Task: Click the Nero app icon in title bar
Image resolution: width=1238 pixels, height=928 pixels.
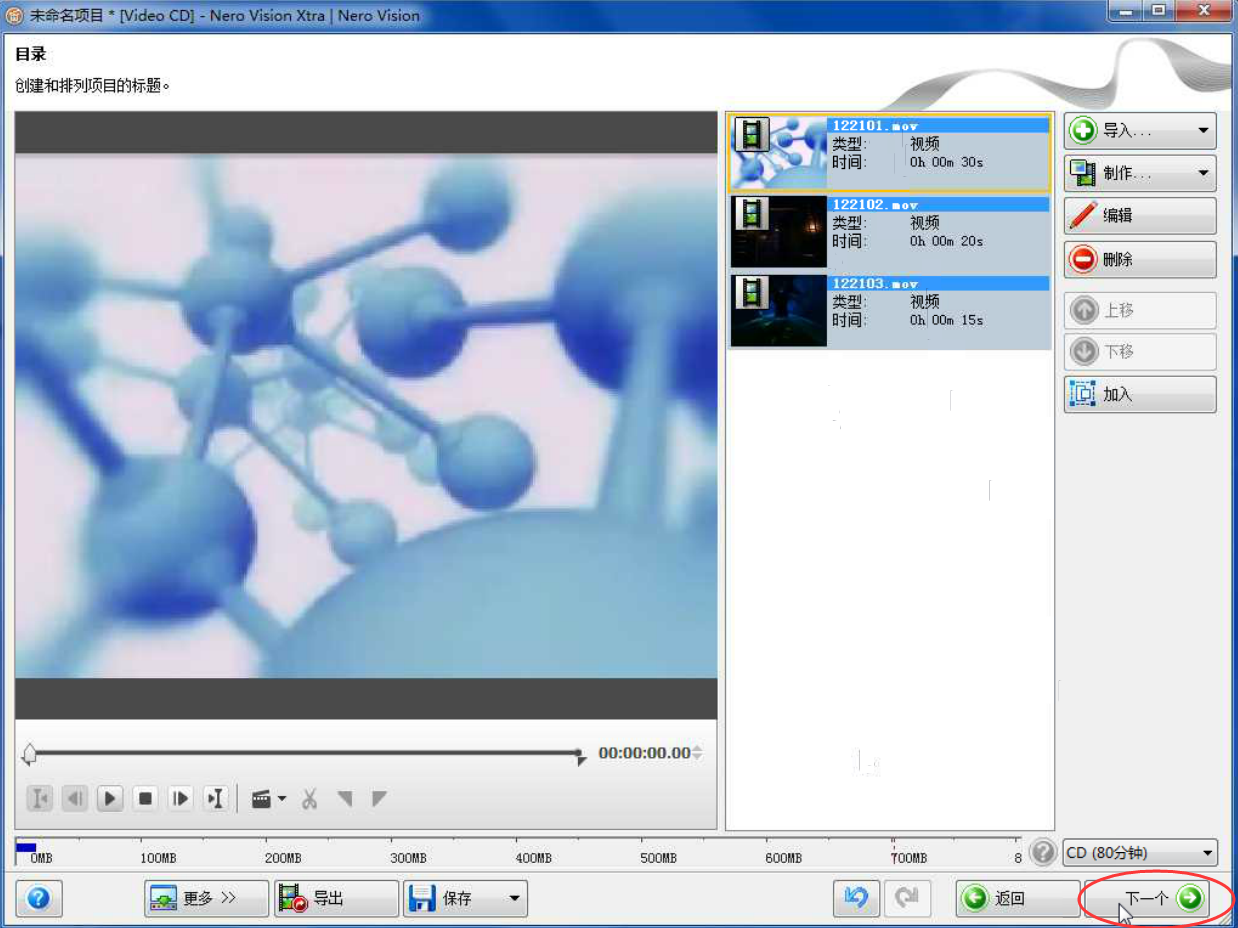Action: click(x=14, y=15)
